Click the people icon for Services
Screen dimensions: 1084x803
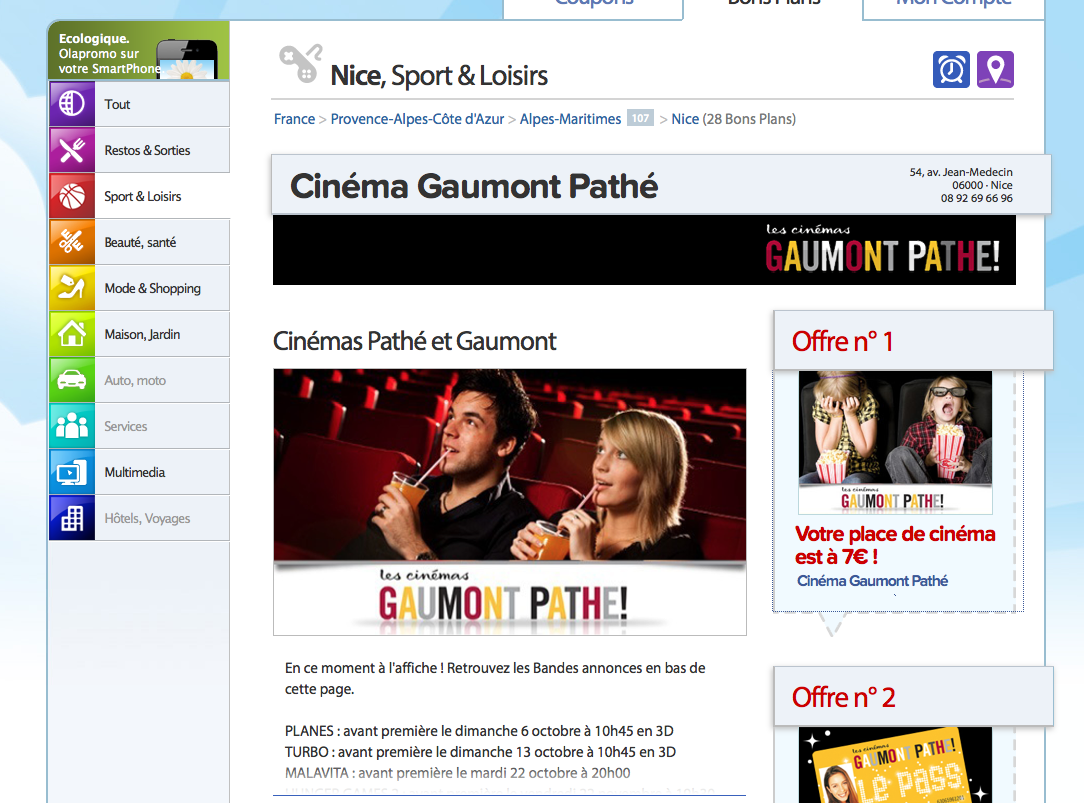[72, 426]
